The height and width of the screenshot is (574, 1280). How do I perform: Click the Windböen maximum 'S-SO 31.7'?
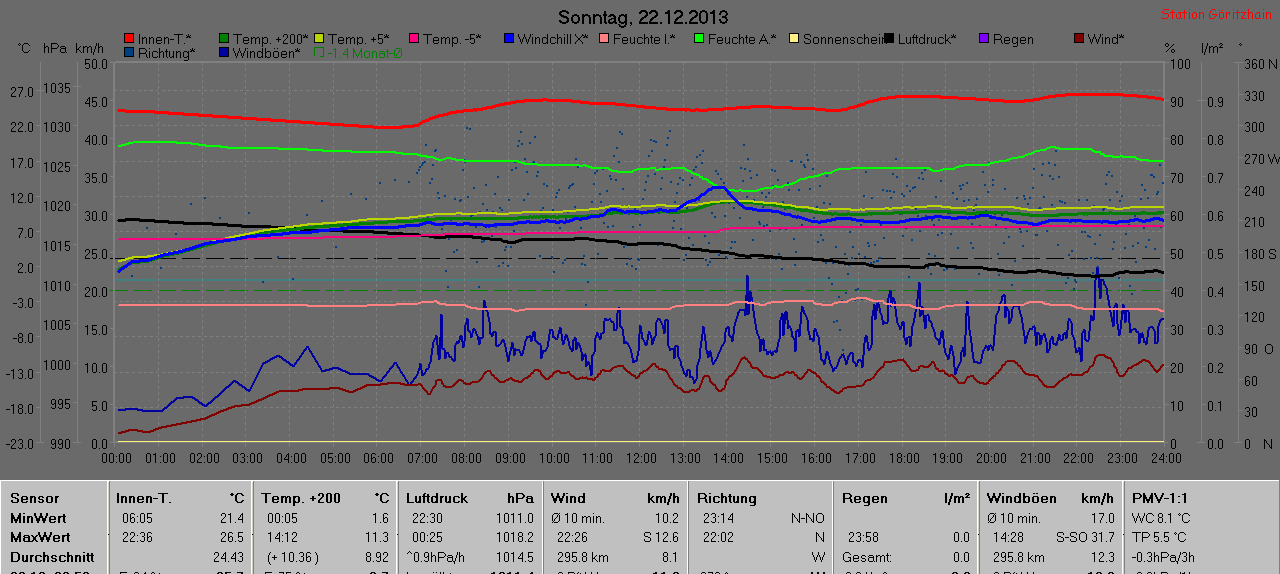click(1085, 537)
